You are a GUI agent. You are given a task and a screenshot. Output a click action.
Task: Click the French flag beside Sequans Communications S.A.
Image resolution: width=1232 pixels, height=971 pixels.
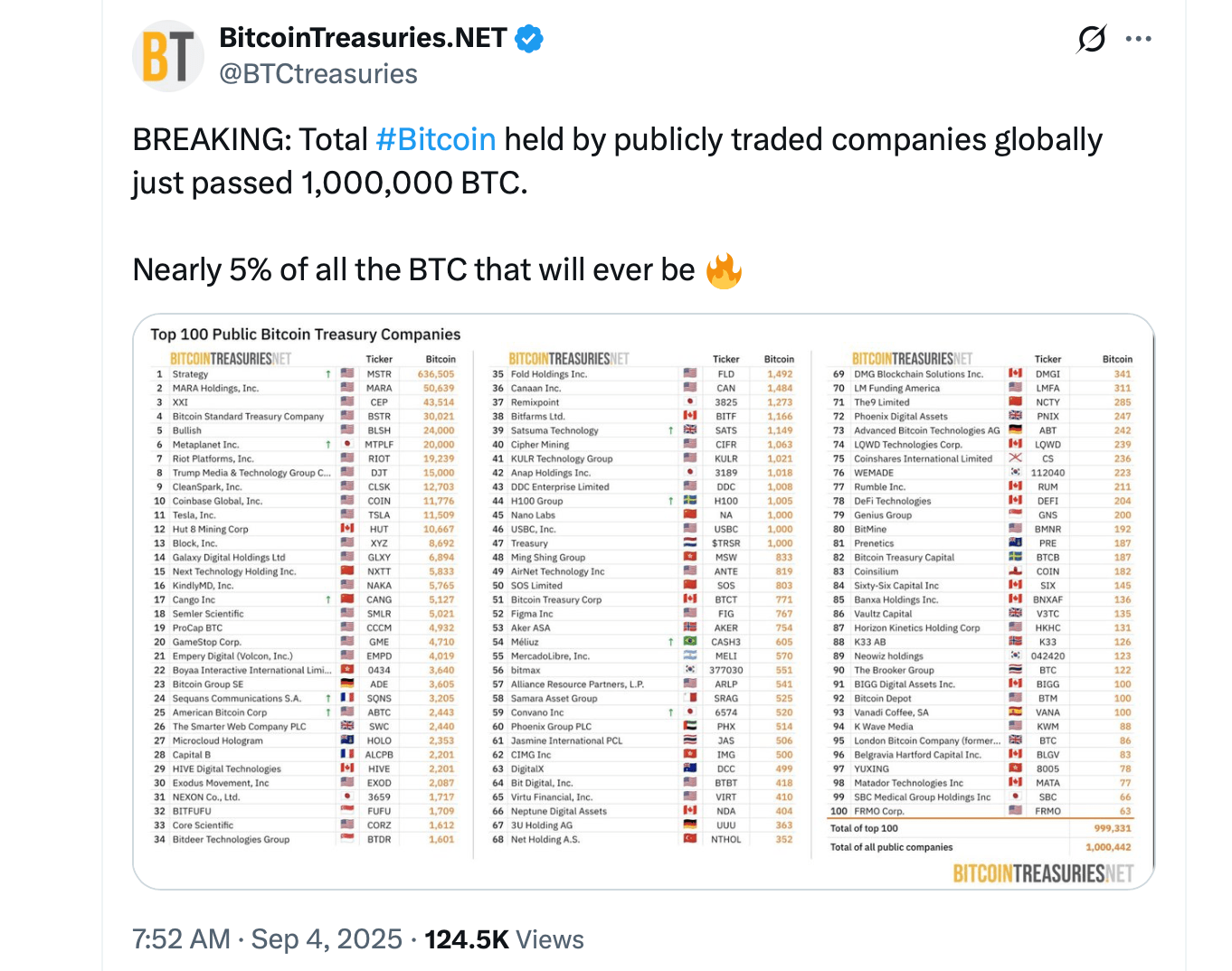346,698
